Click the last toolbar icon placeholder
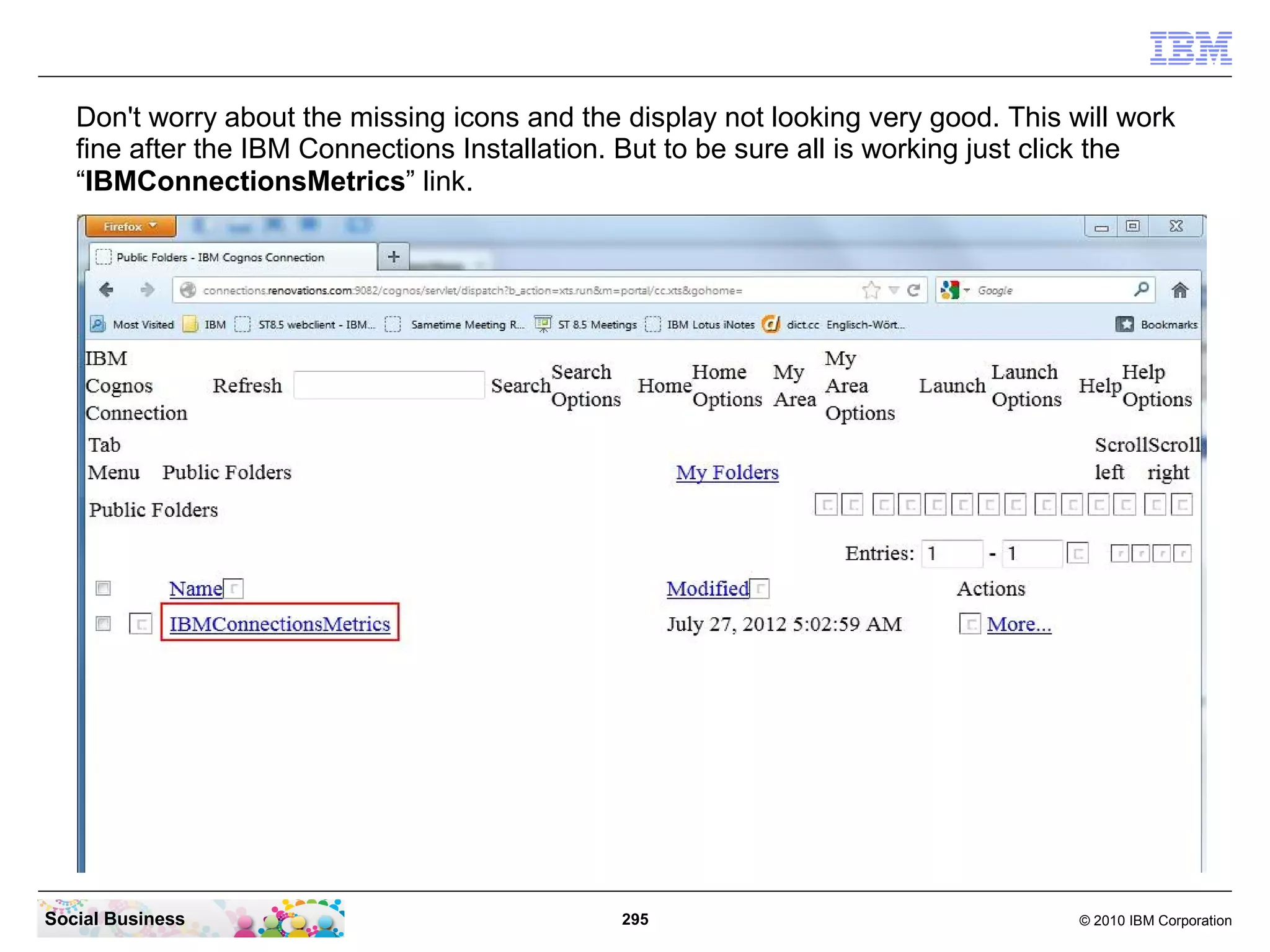 point(1181,505)
